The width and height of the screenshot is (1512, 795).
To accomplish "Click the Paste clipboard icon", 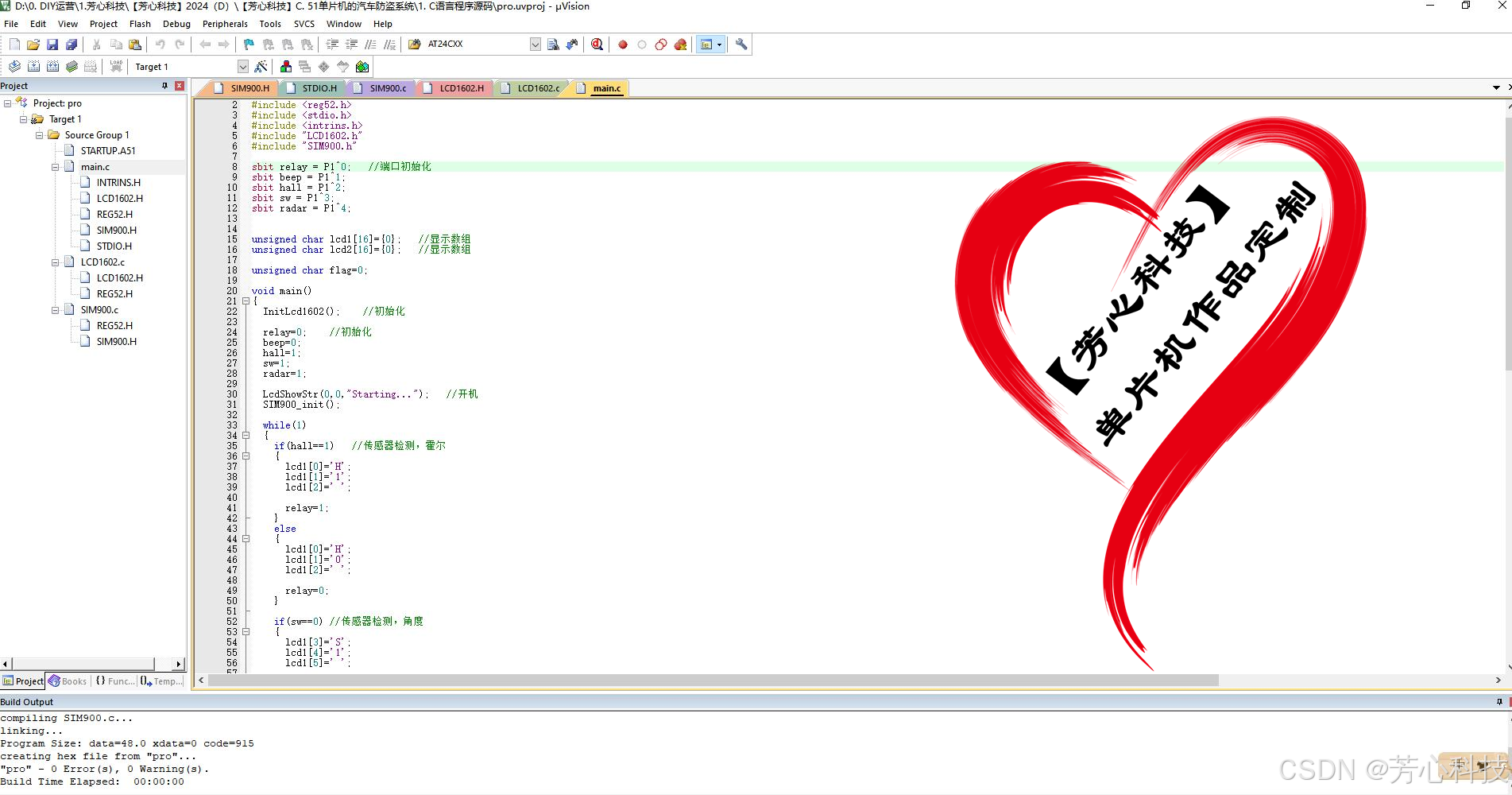I will pos(135,45).
